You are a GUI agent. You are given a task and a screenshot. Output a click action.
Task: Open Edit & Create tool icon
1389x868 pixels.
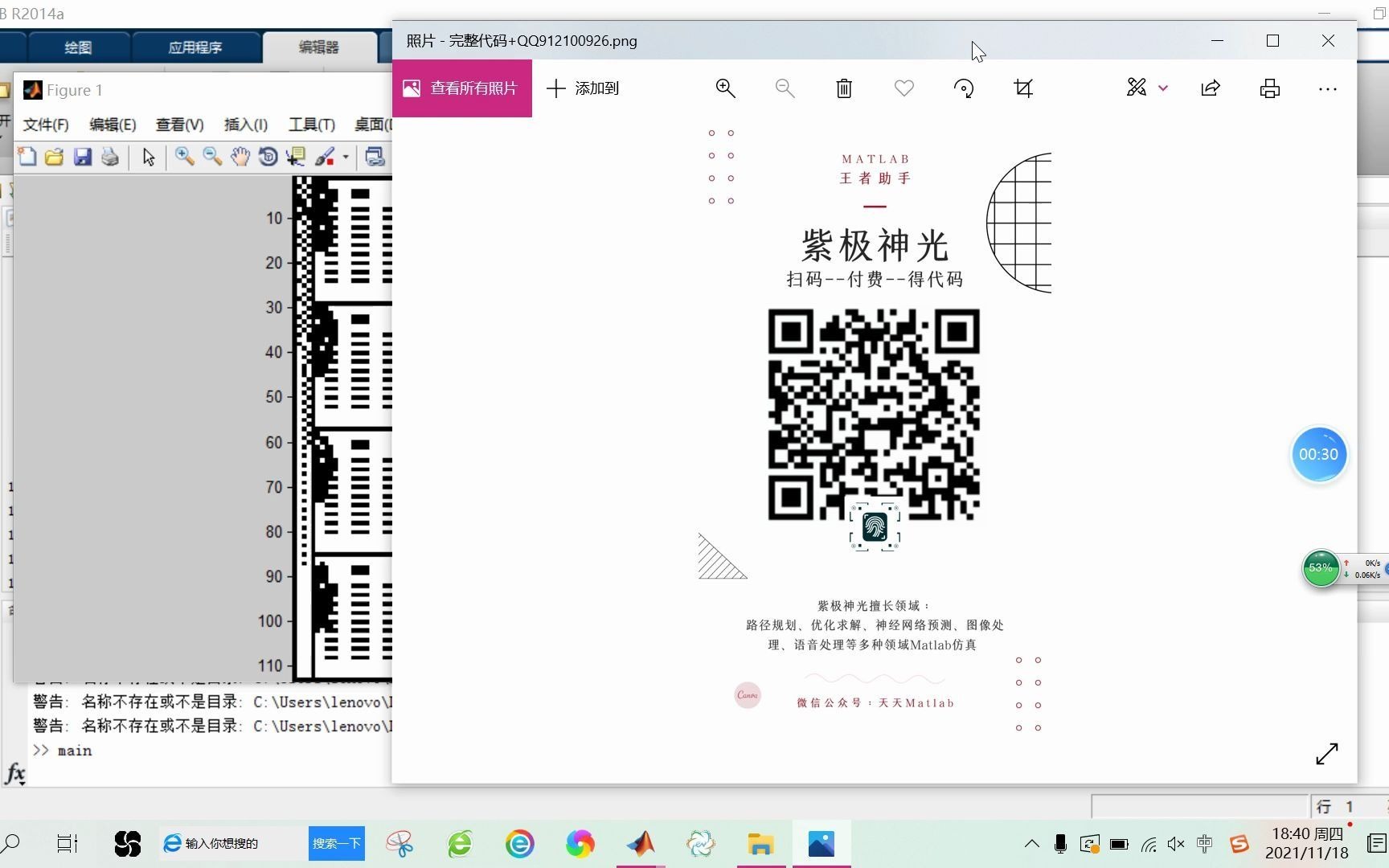click(1137, 88)
